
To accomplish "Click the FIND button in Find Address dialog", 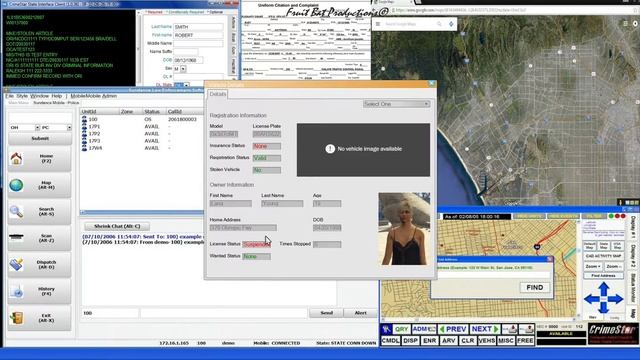I will point(535,288).
